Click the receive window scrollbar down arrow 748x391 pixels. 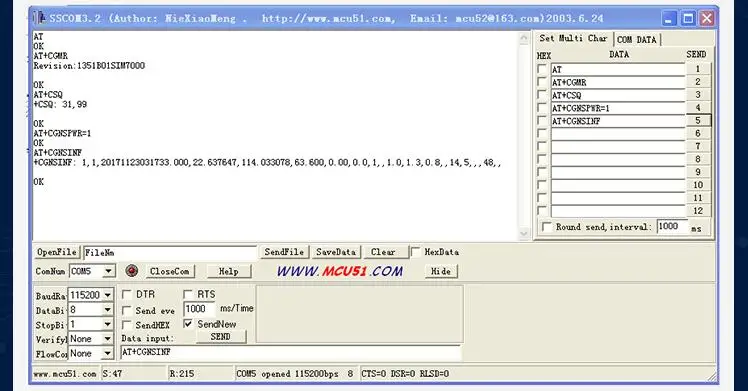[524, 233]
